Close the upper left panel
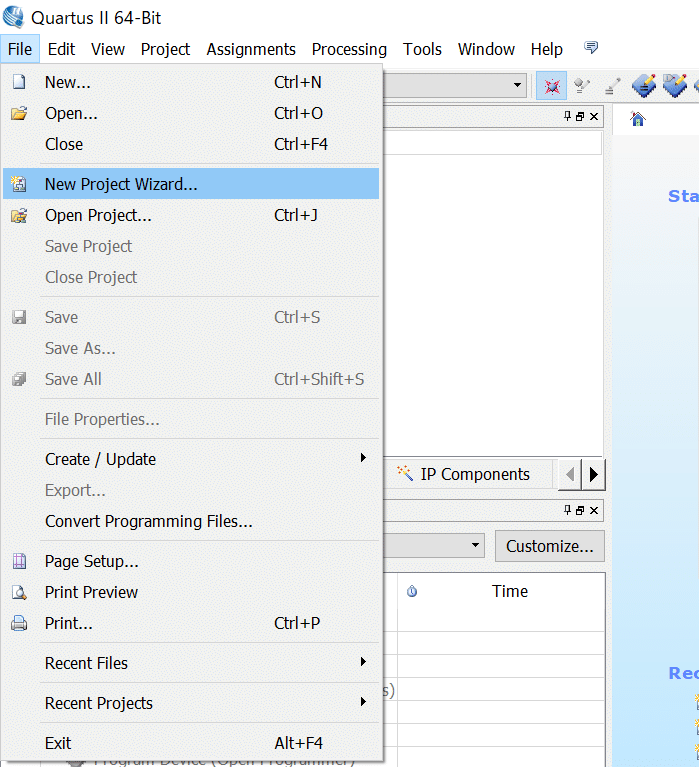The height and width of the screenshot is (767, 699). pyautogui.click(x=594, y=116)
